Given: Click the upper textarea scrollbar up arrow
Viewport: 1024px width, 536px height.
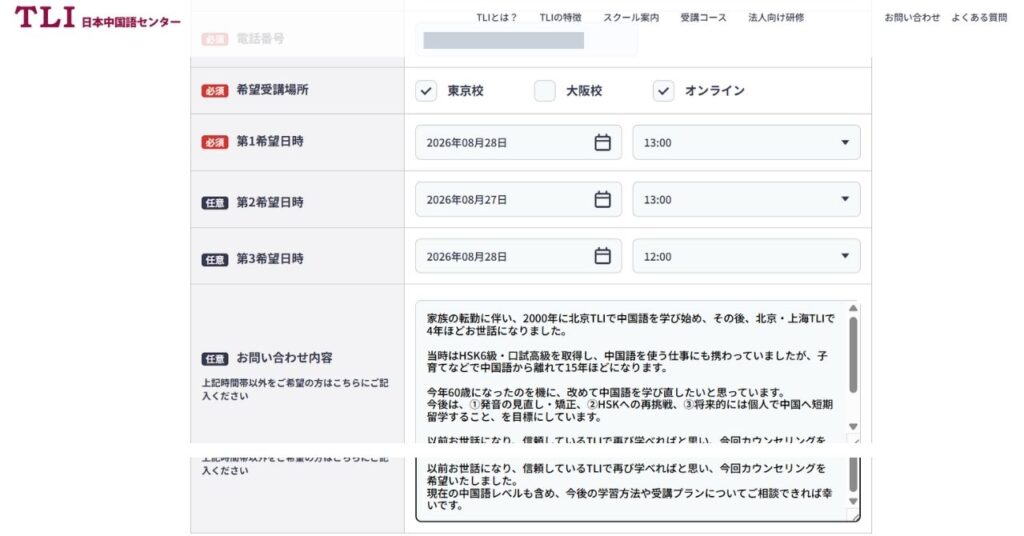Looking at the screenshot, I should pyautogui.click(x=853, y=308).
